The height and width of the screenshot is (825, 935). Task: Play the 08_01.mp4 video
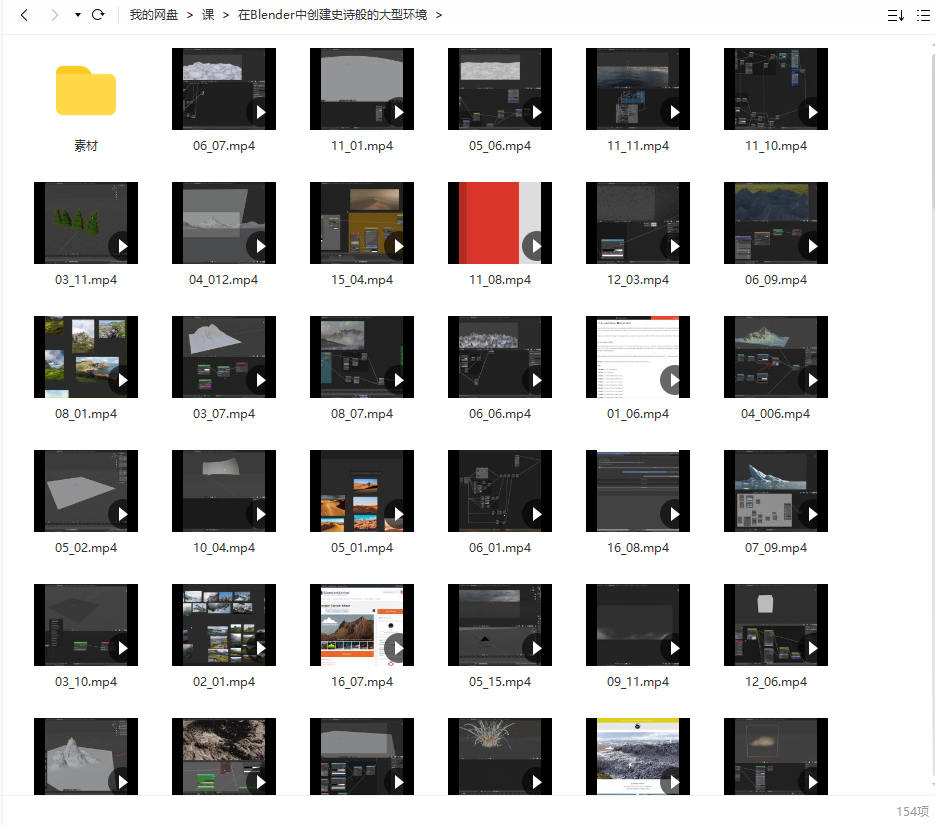(86, 357)
